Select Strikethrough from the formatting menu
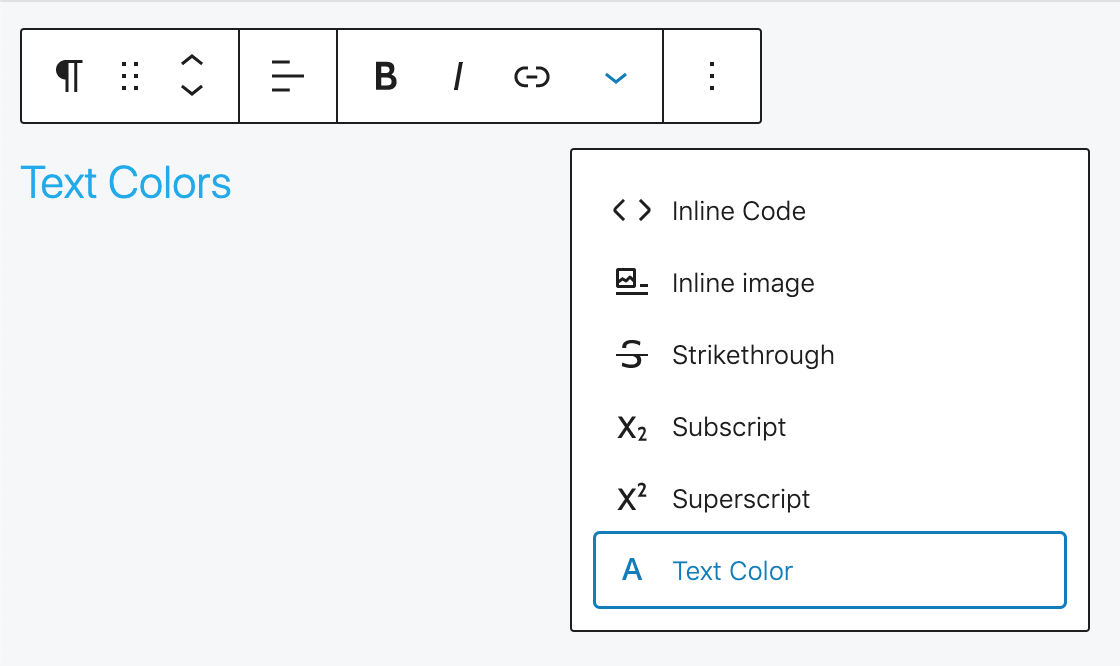The height and width of the screenshot is (666, 1120). 754,355
